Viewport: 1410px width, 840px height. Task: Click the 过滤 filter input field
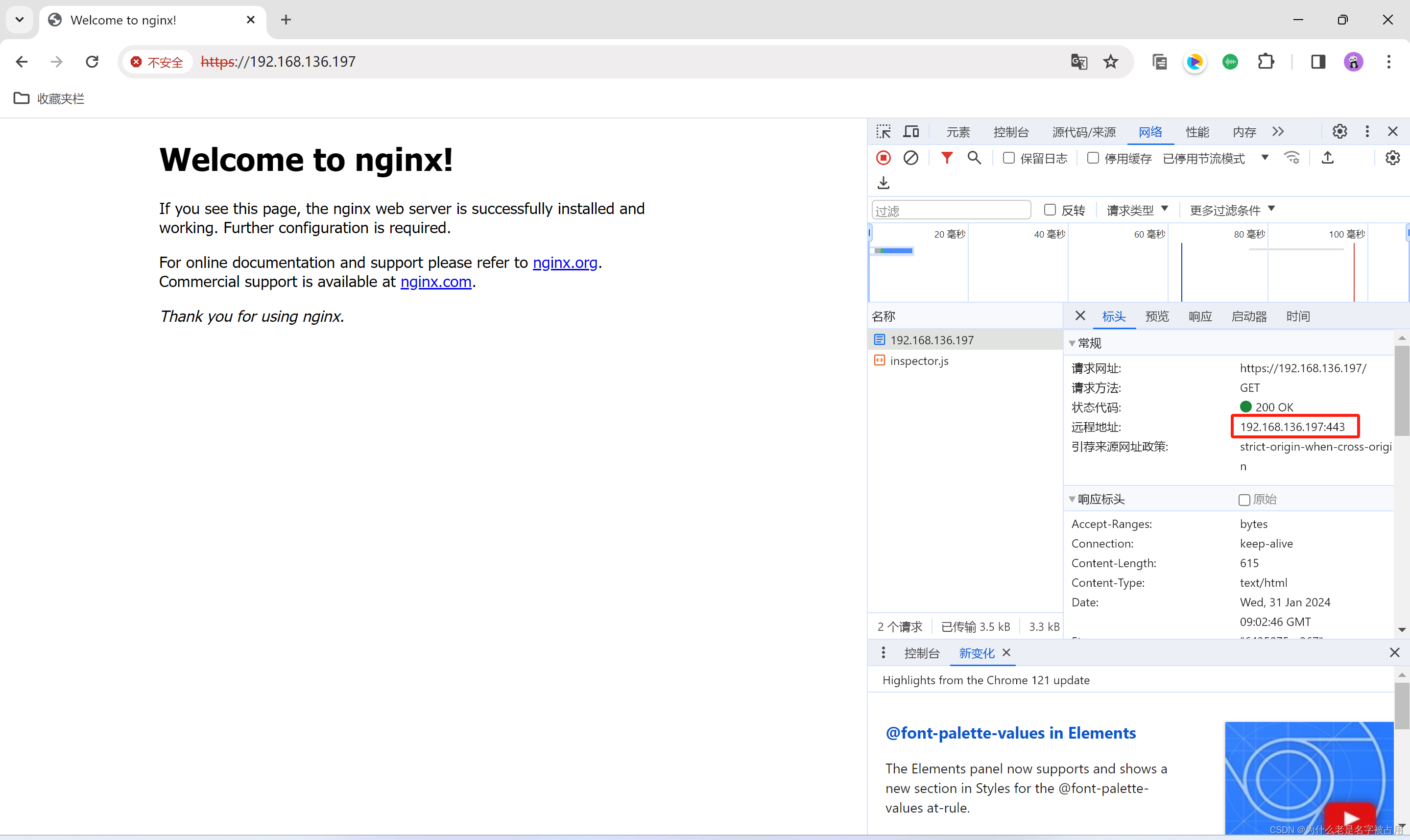(951, 210)
